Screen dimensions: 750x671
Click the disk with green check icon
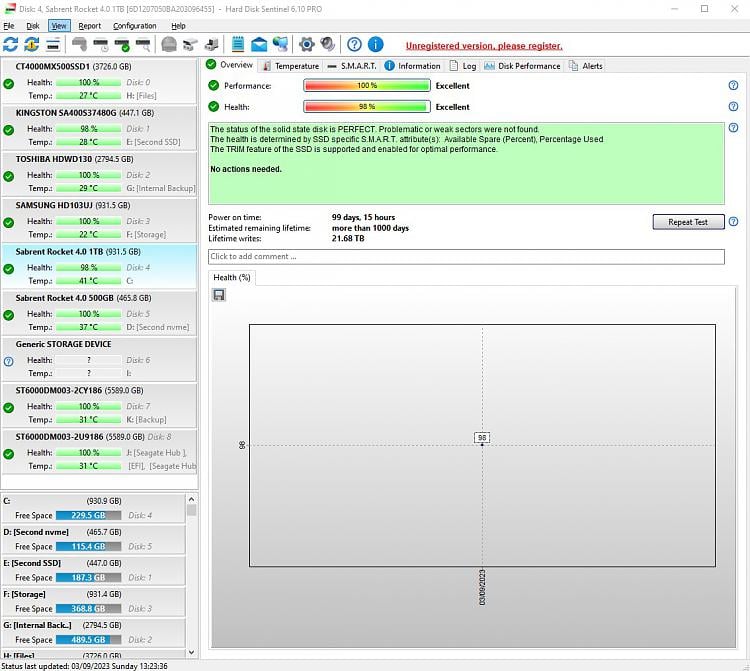coord(122,45)
